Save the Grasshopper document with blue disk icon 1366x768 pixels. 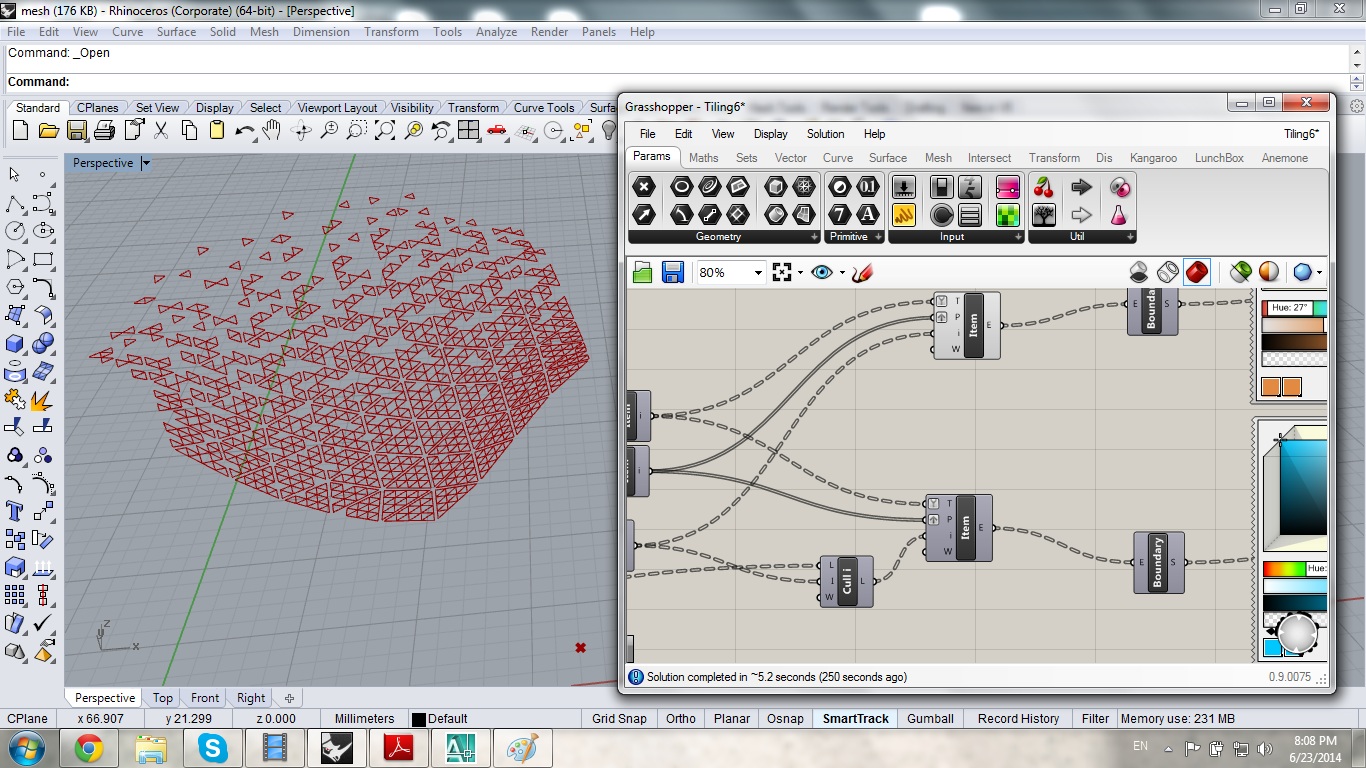pos(673,272)
